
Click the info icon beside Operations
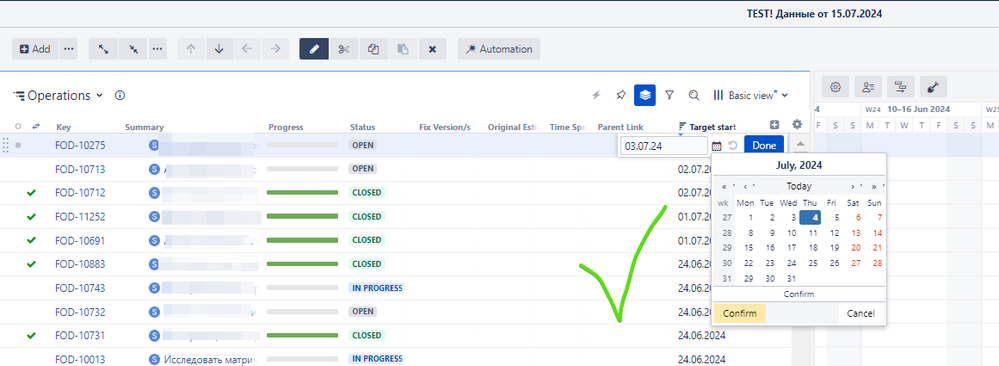pos(120,96)
